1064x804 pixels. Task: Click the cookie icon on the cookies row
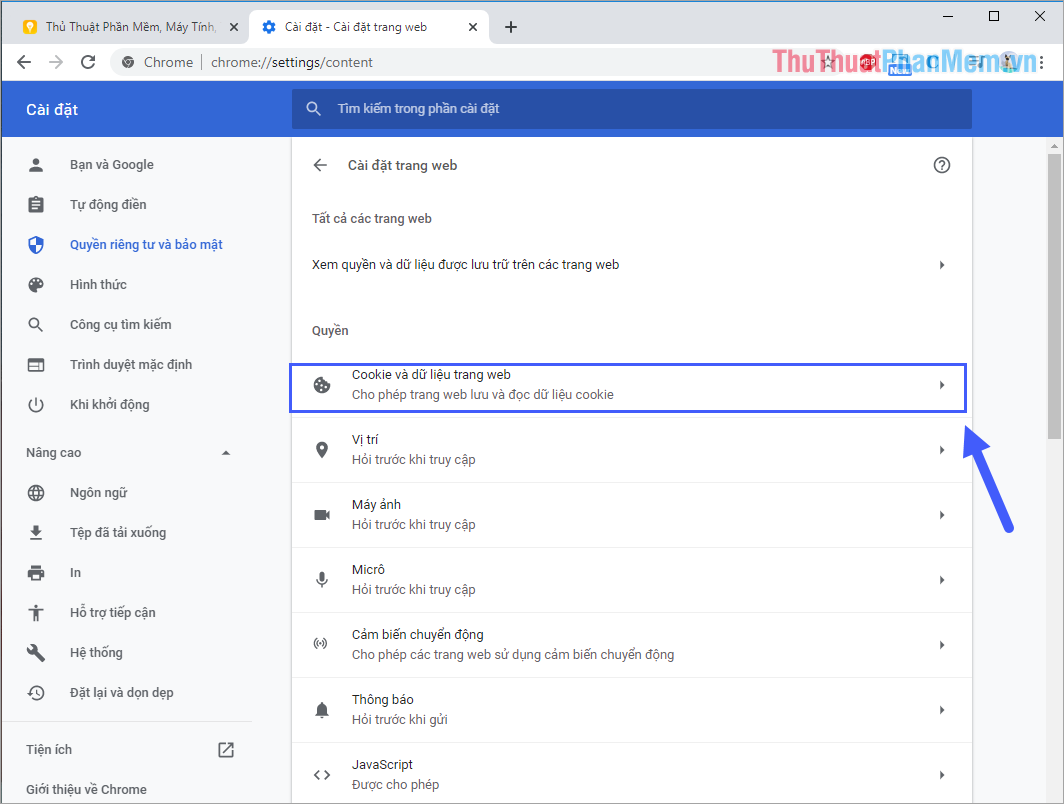321,385
